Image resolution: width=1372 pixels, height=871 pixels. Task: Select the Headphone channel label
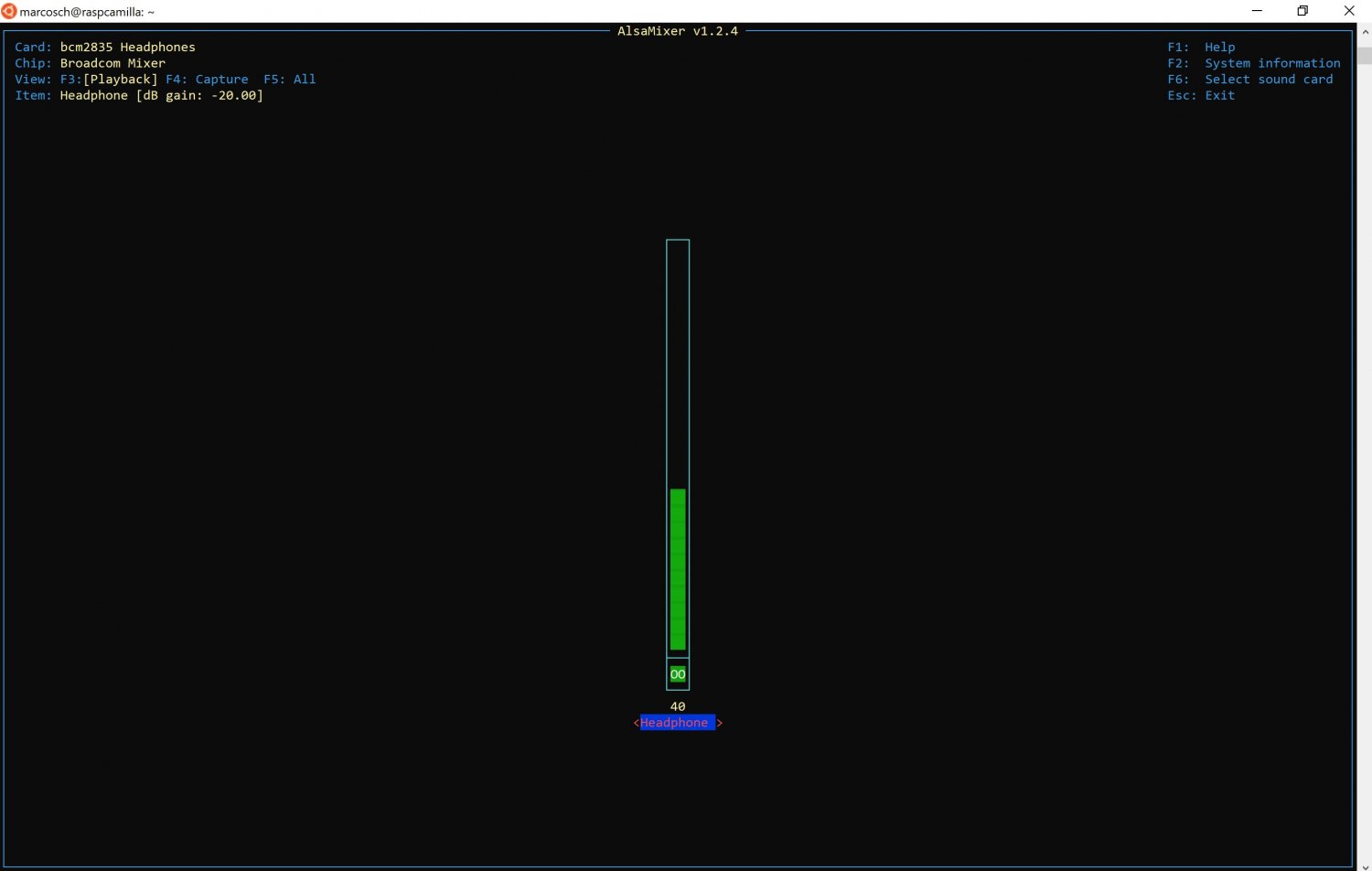678,723
